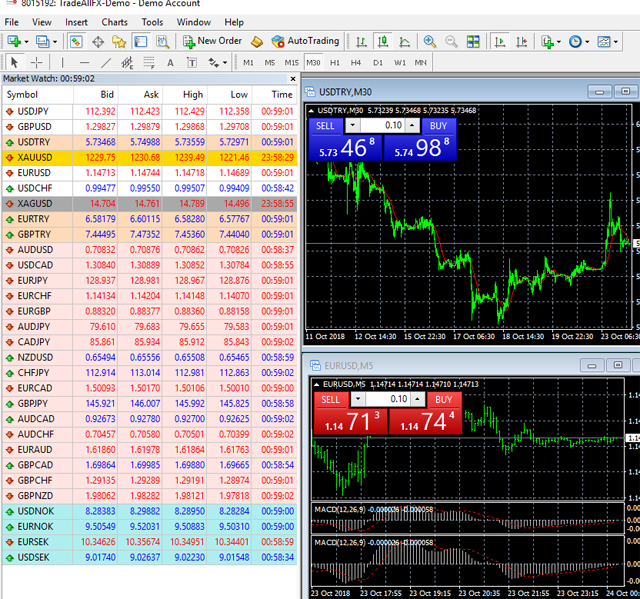Screen dimensions: 640x599
Task: Switch chart to bar chart style
Action: pyautogui.click(x=361, y=42)
